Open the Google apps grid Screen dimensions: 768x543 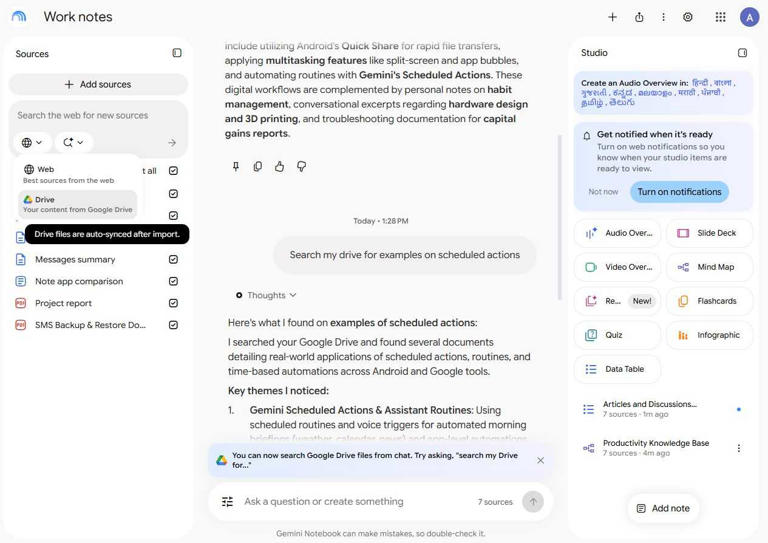720,17
